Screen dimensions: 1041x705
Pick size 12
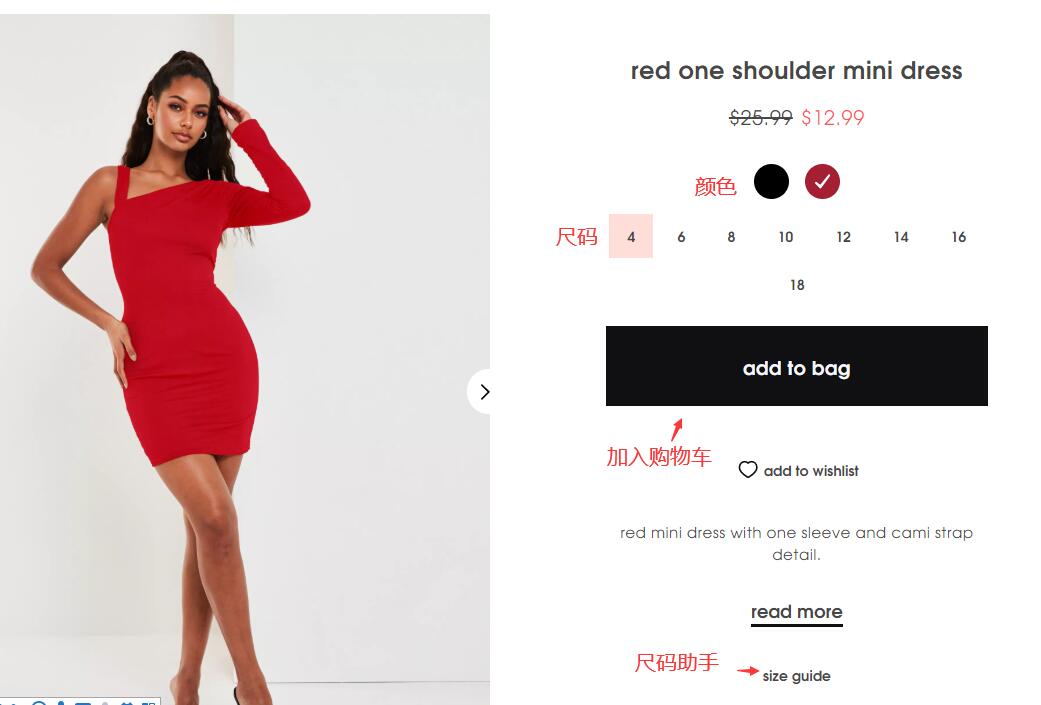(843, 237)
